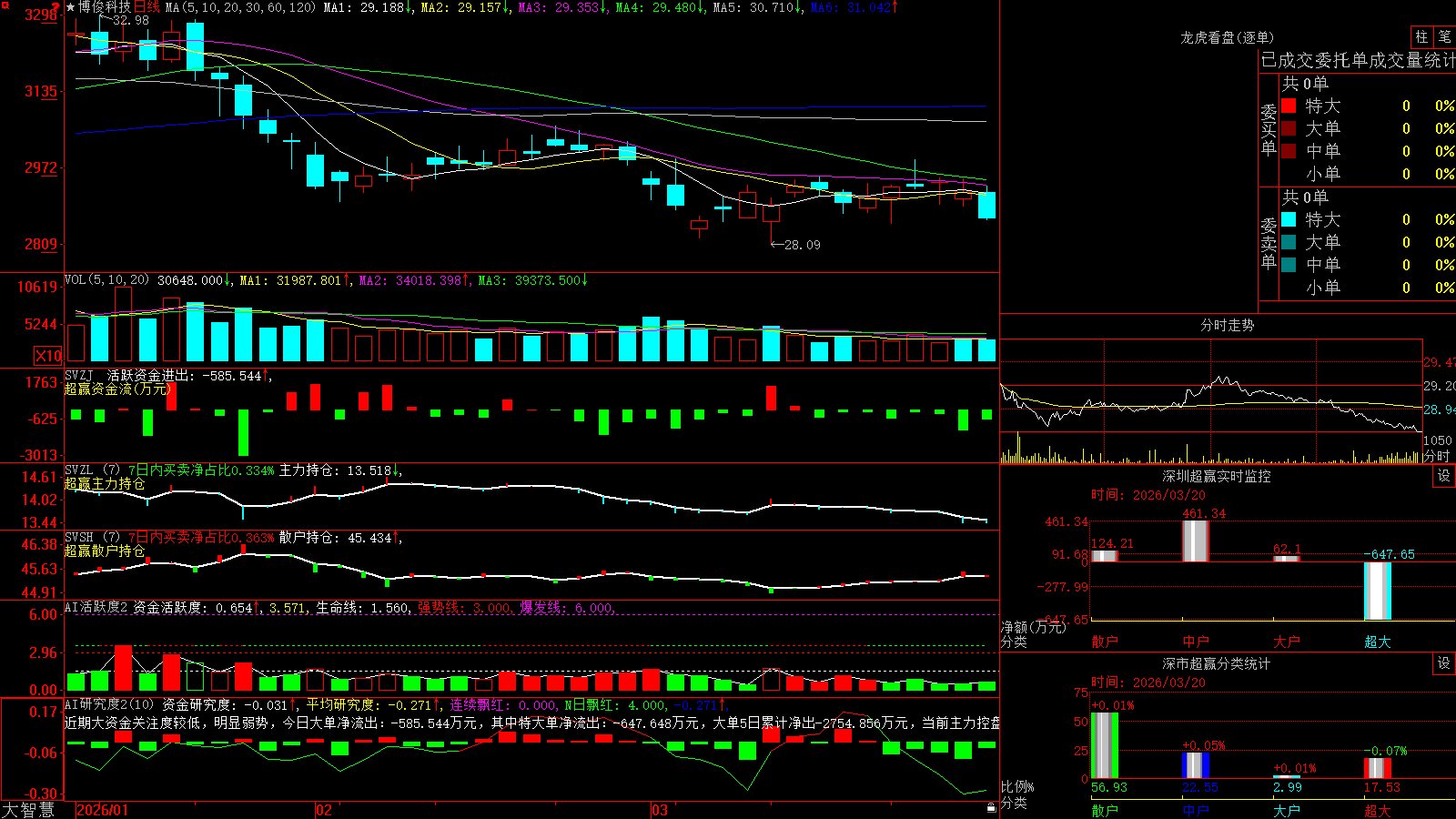Click the 生命线: 1.560 value
The height and width of the screenshot is (819, 1456).
pyautogui.click(x=362, y=608)
